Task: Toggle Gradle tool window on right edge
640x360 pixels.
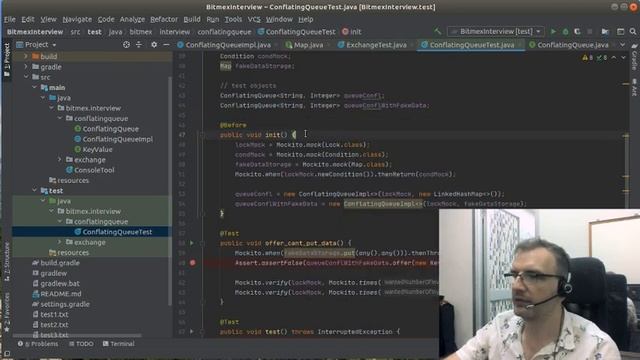Action: (x=634, y=57)
